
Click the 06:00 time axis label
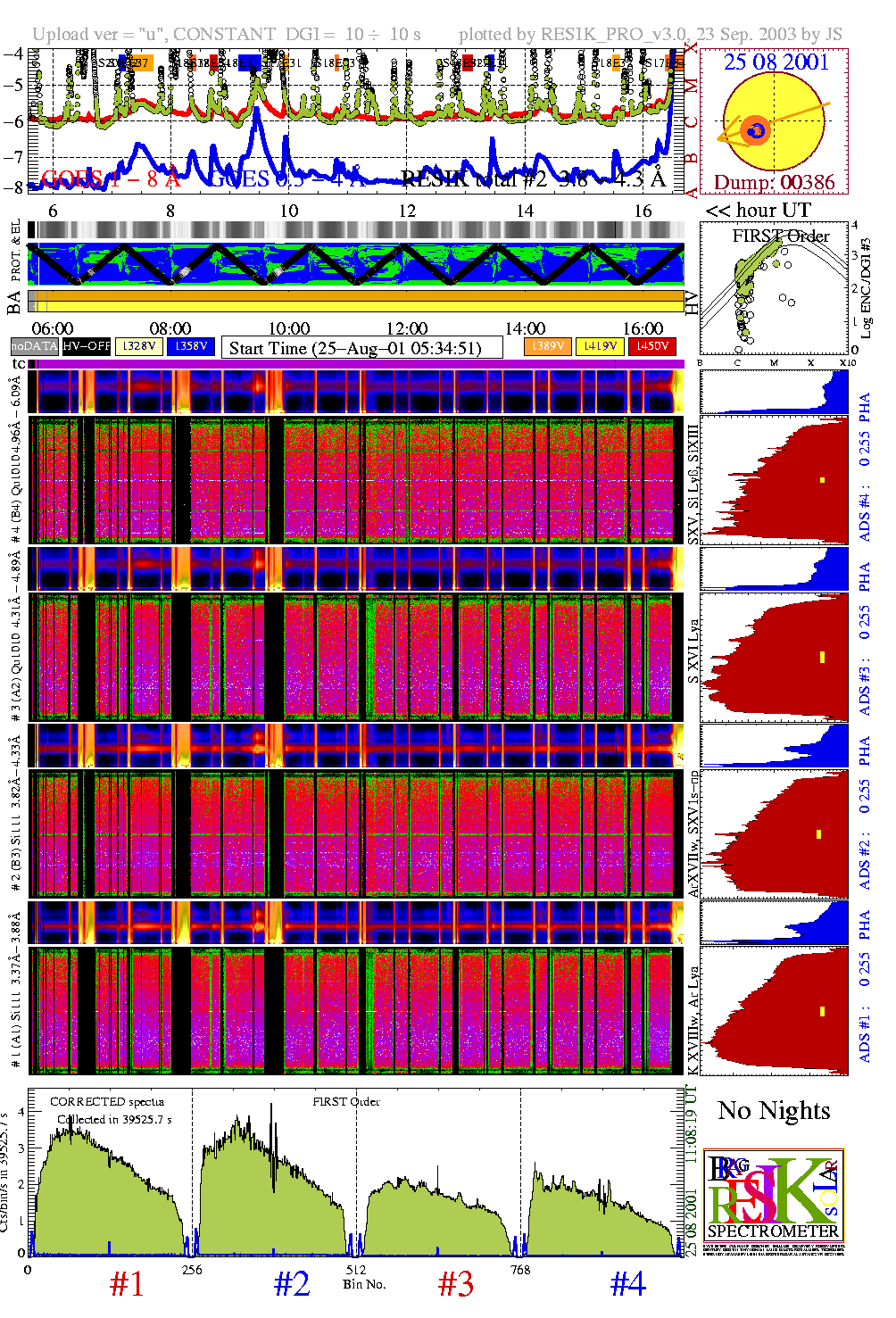tap(53, 328)
